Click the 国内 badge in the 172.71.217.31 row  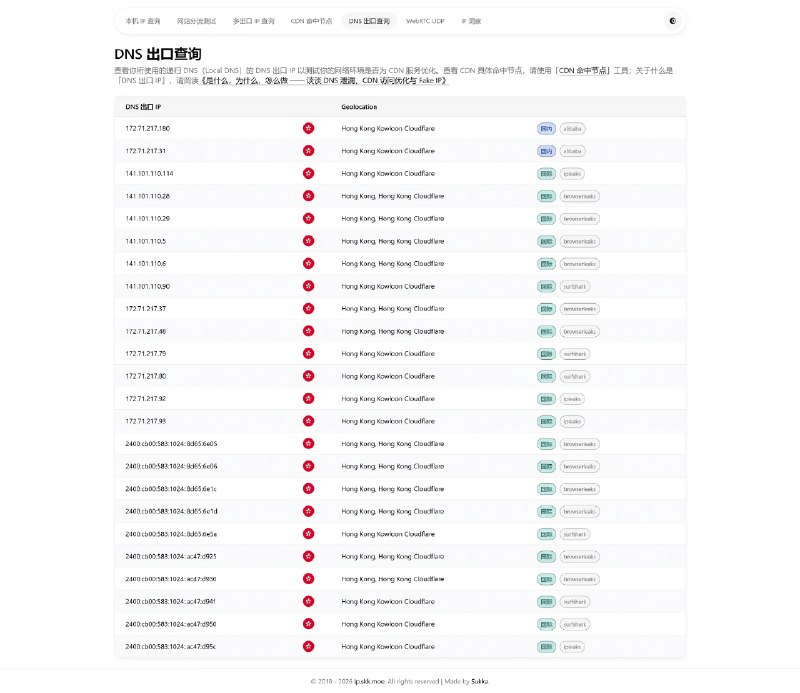click(546, 151)
